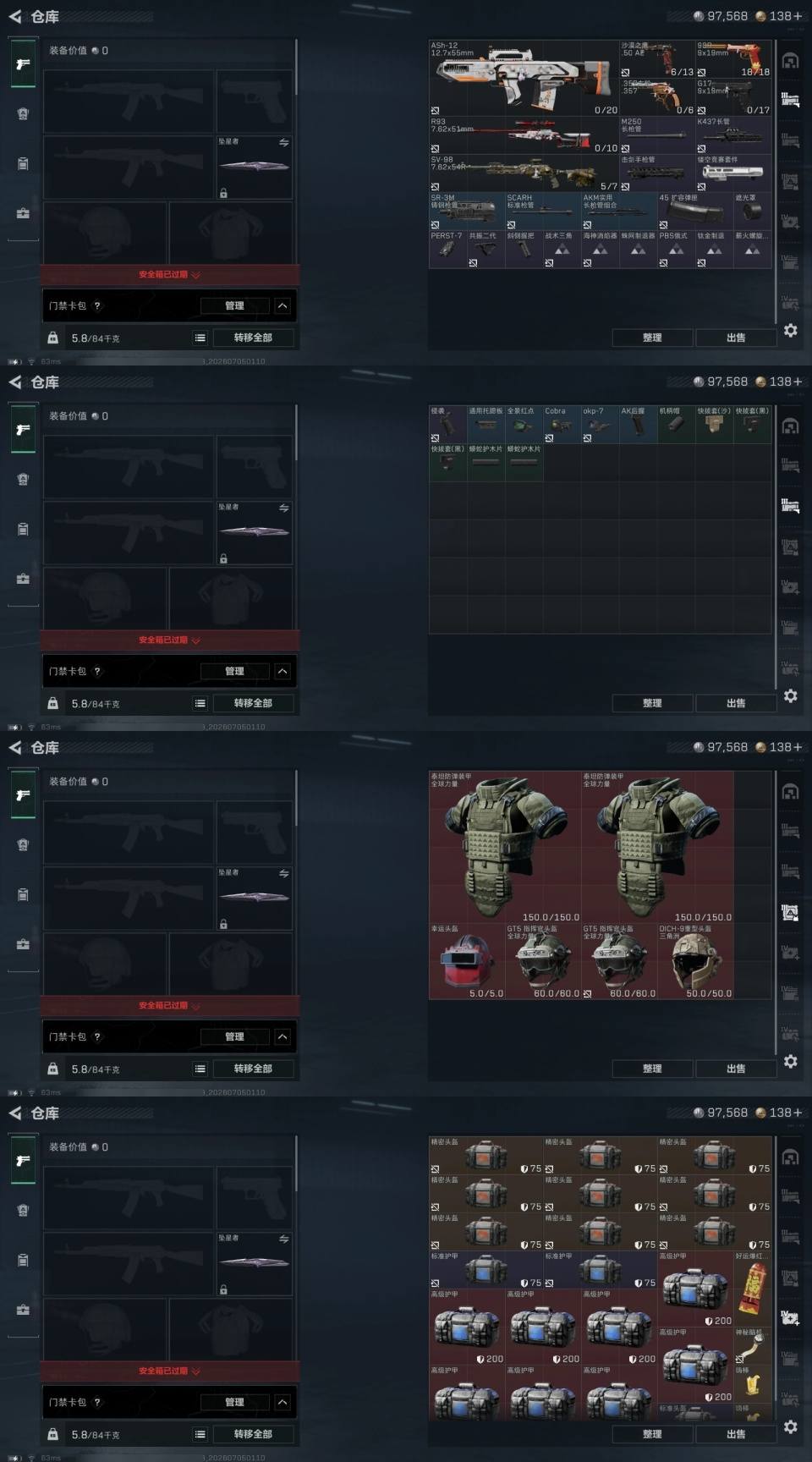Click the okp-7 sight item
Screen dimensions: 812x1462
(x=600, y=425)
